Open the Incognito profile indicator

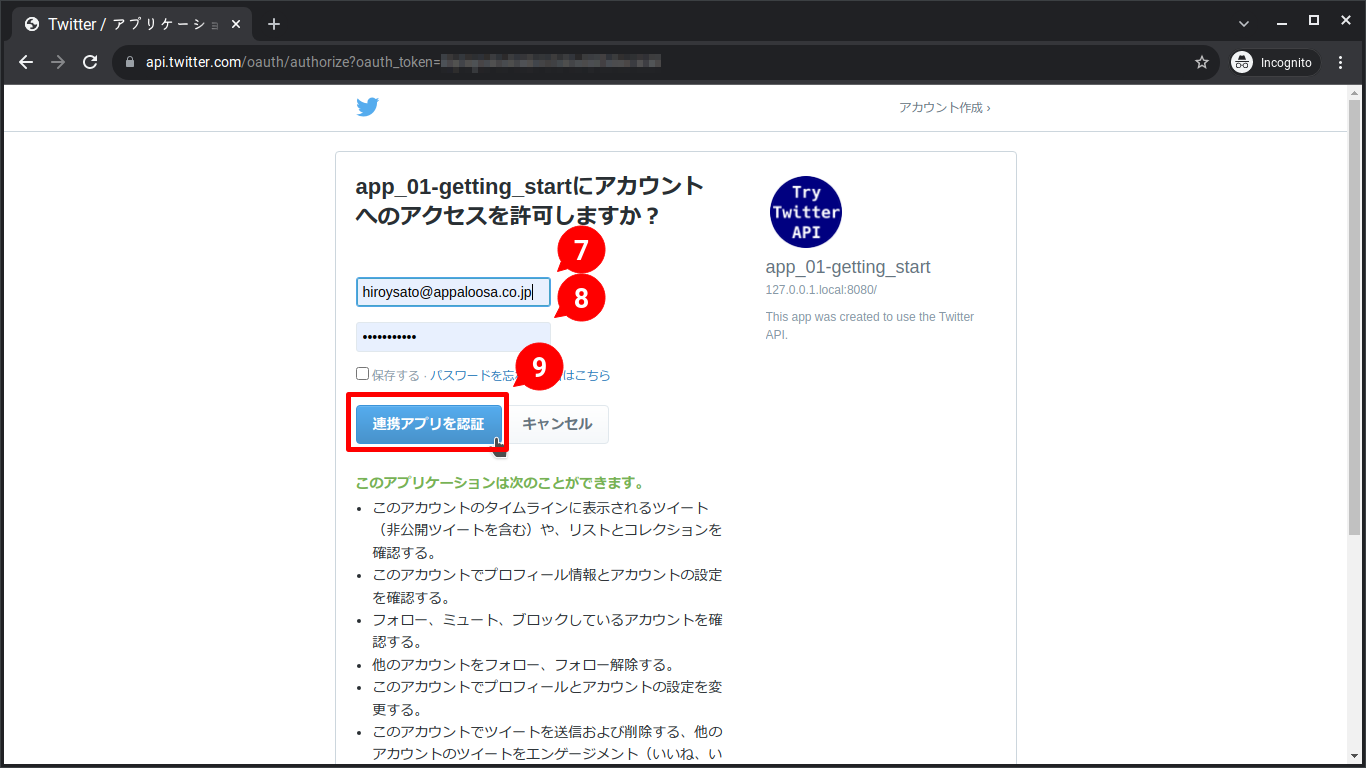(x=1274, y=62)
